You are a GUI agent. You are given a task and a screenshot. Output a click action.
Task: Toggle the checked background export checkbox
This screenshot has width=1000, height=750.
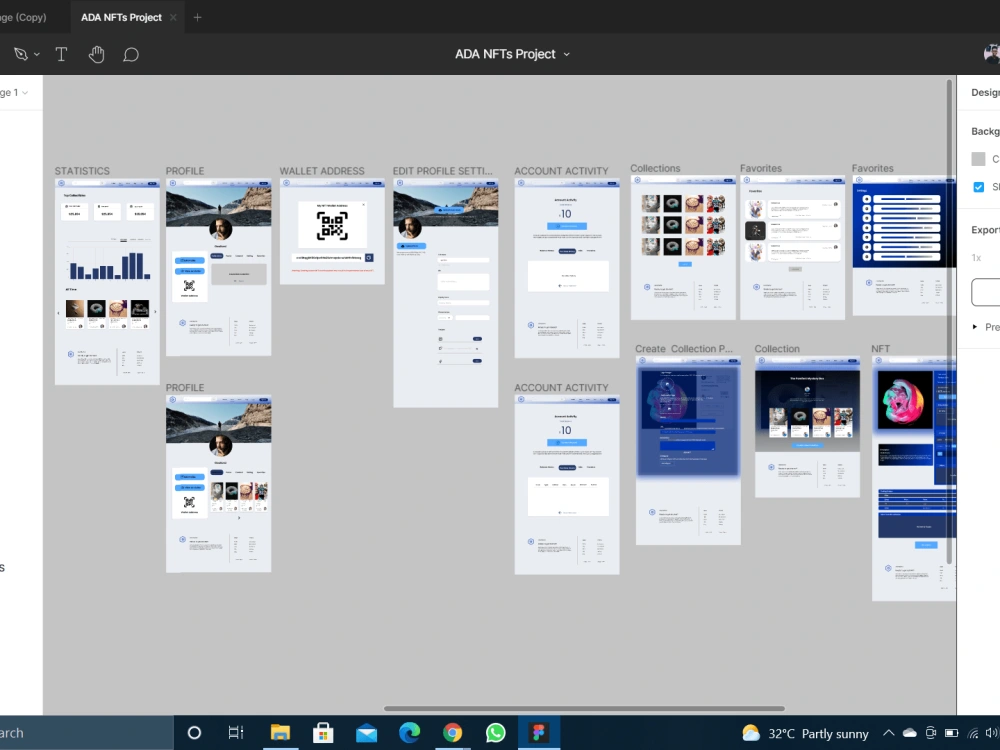pos(978,187)
